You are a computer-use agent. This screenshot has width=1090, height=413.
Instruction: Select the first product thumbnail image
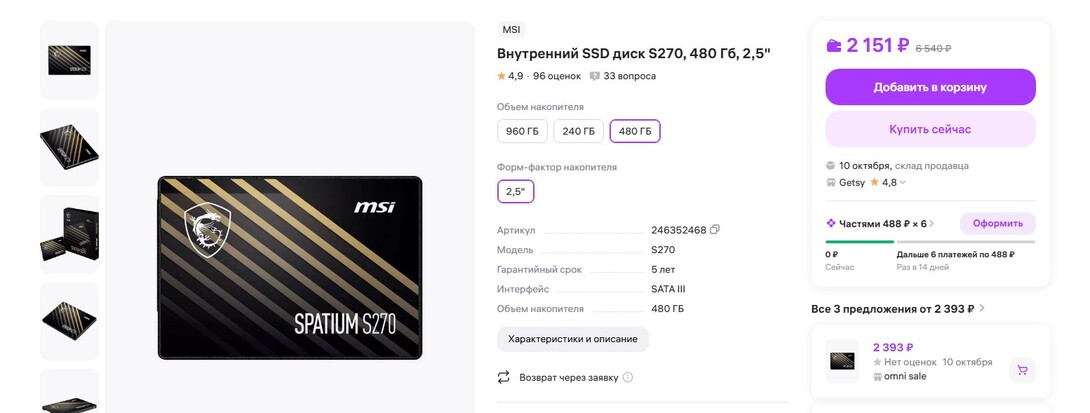coord(69,60)
